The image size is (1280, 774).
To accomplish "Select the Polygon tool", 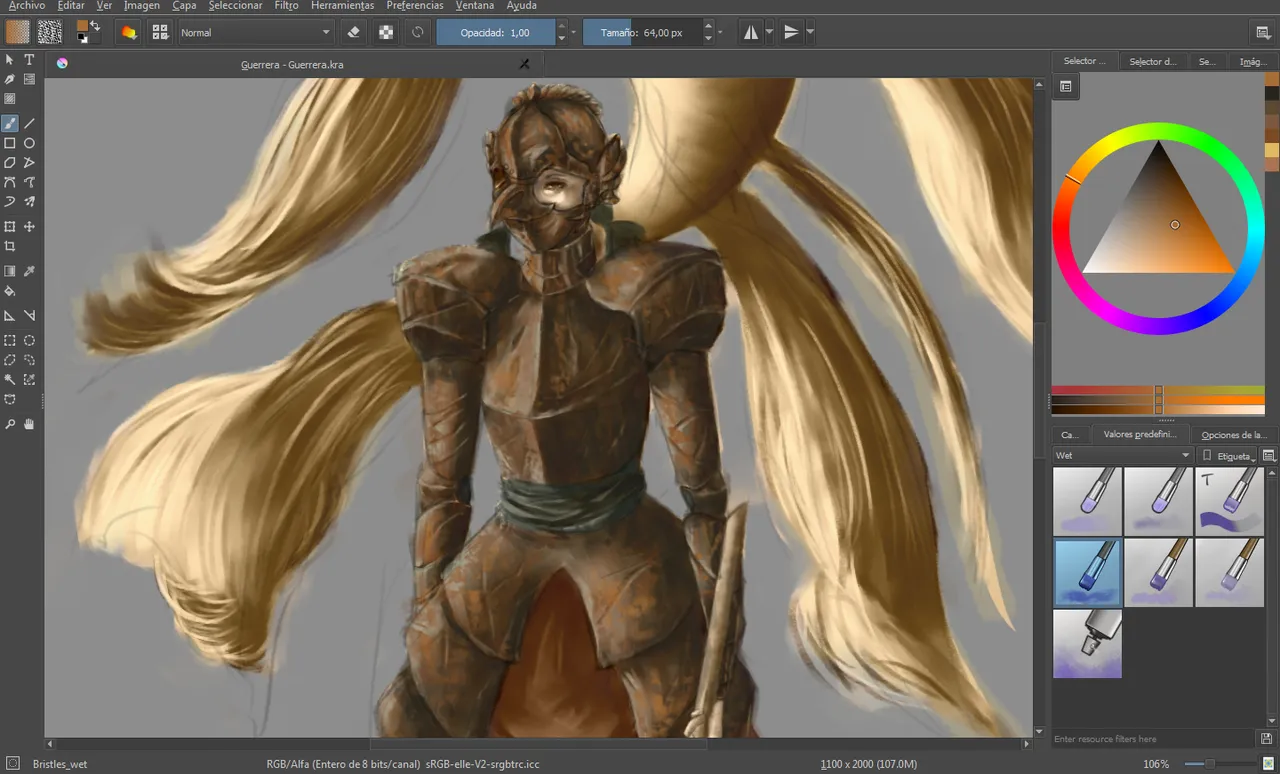I will pos(10,162).
